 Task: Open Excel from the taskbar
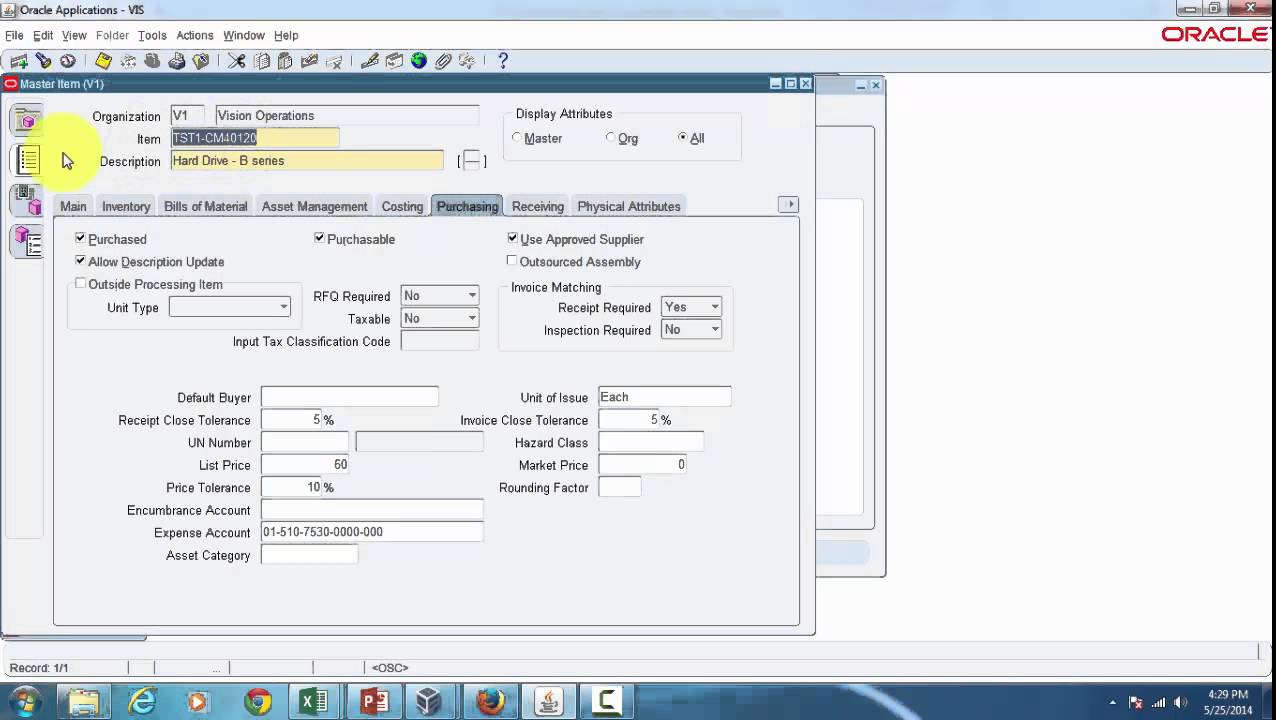[x=314, y=702]
